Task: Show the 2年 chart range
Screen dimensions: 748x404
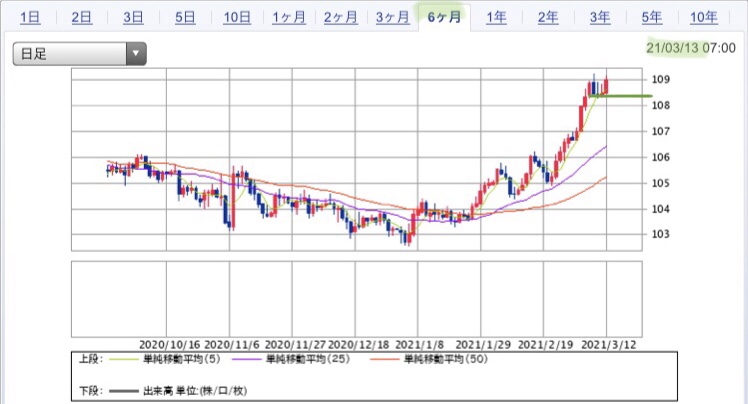Action: click(548, 18)
